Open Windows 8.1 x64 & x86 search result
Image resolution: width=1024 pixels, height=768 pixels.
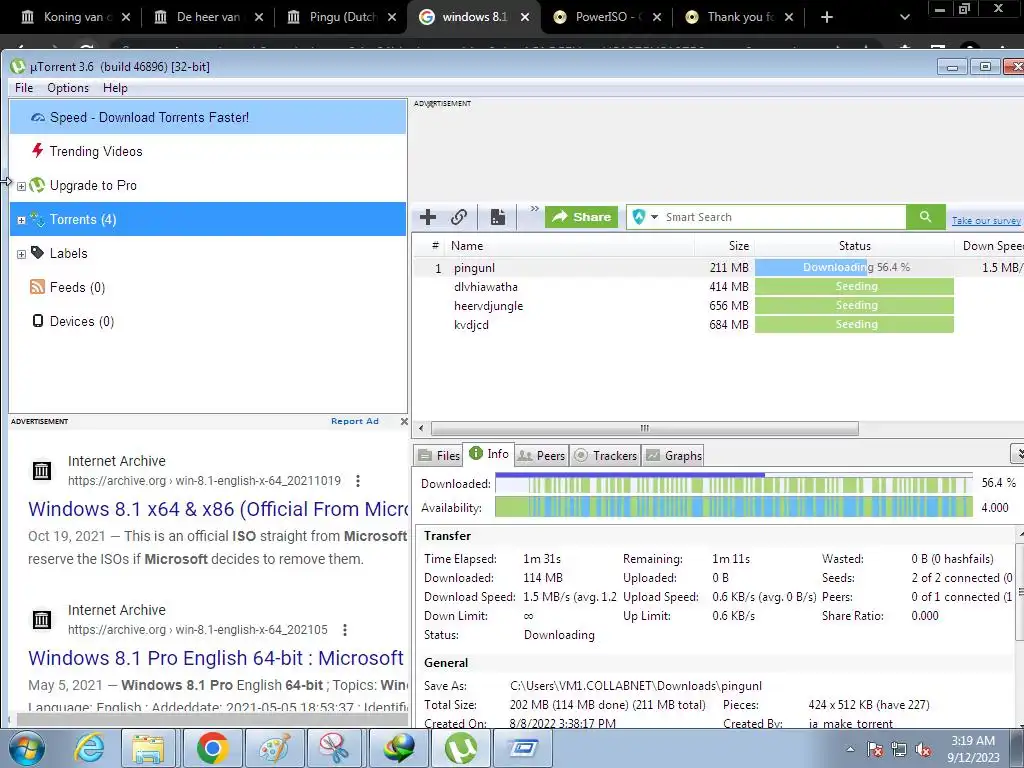217,509
